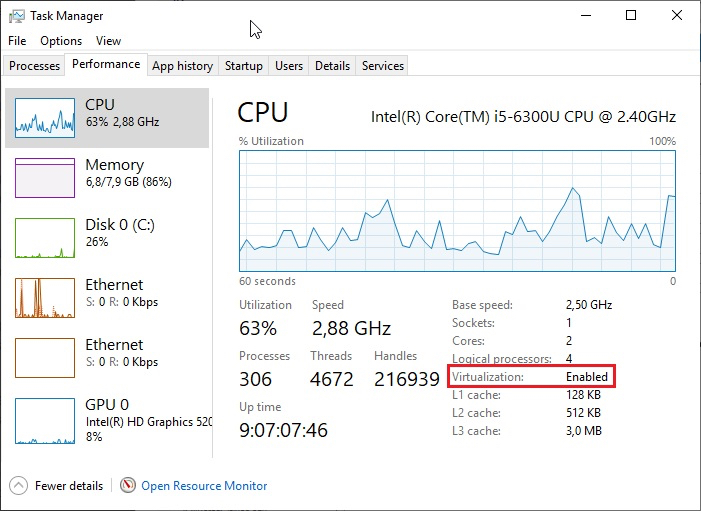Open the Options menu

coord(61,41)
